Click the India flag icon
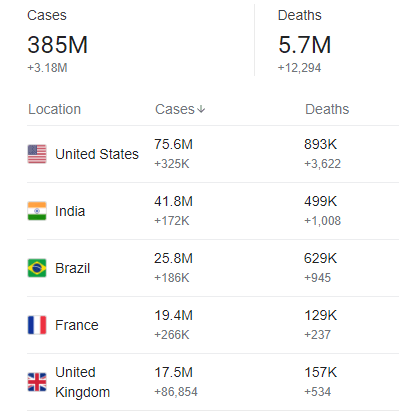 click(37, 211)
